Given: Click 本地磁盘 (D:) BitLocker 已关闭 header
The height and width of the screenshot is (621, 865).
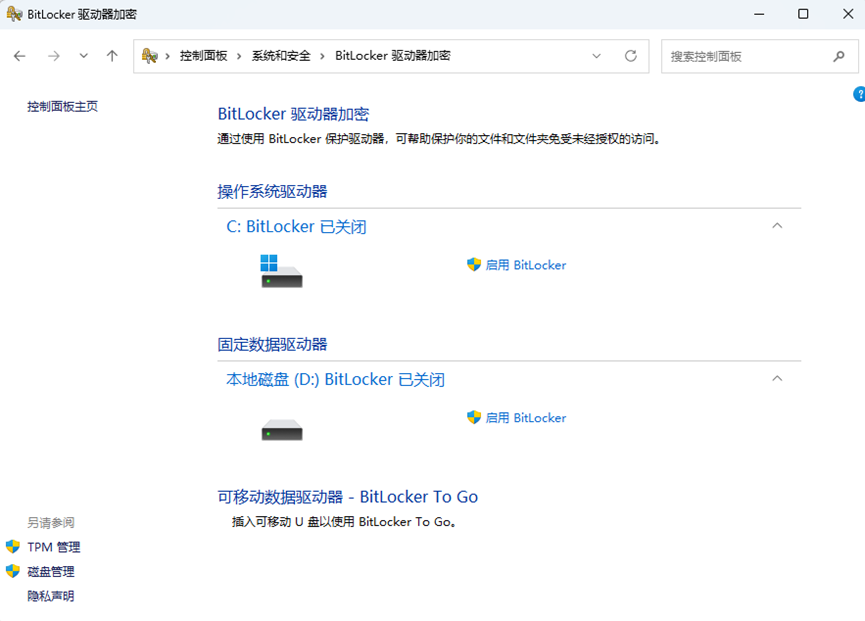Looking at the screenshot, I should click(x=335, y=379).
